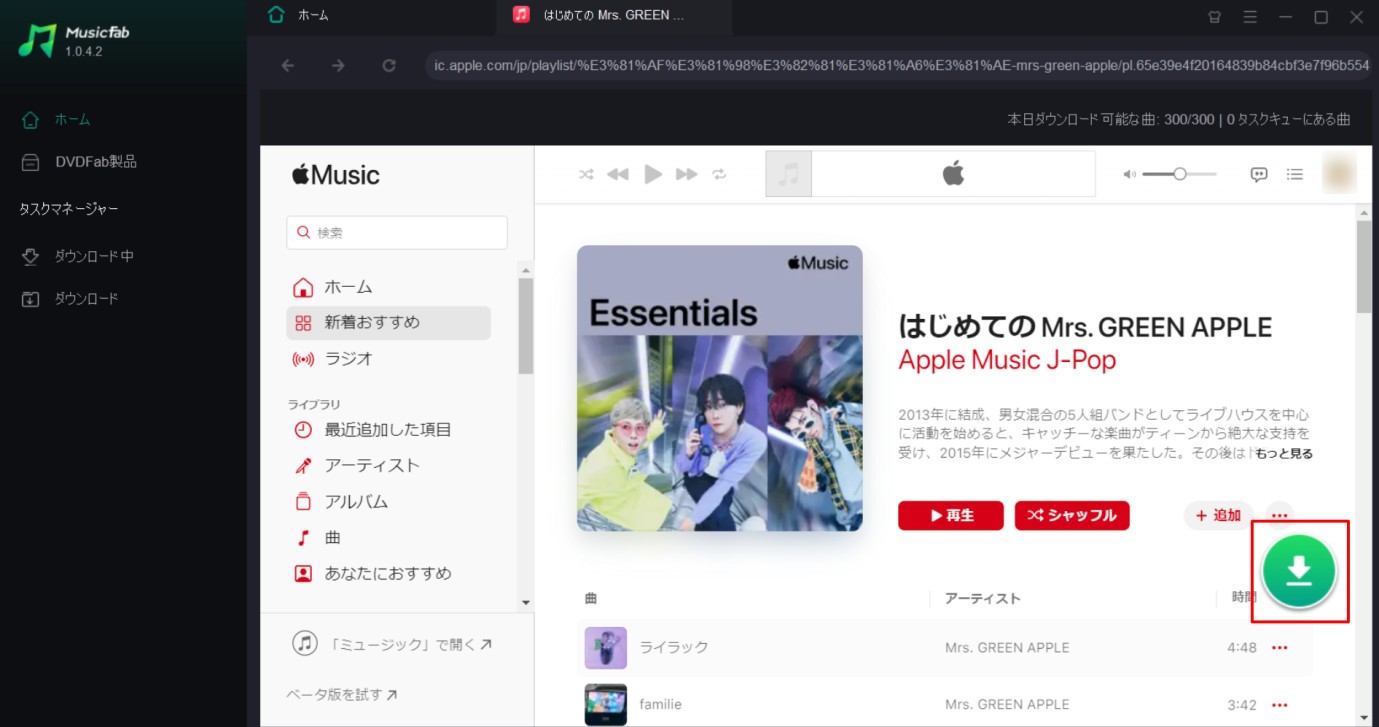Open アルバム library item
The height and width of the screenshot is (727, 1379).
[388, 502]
